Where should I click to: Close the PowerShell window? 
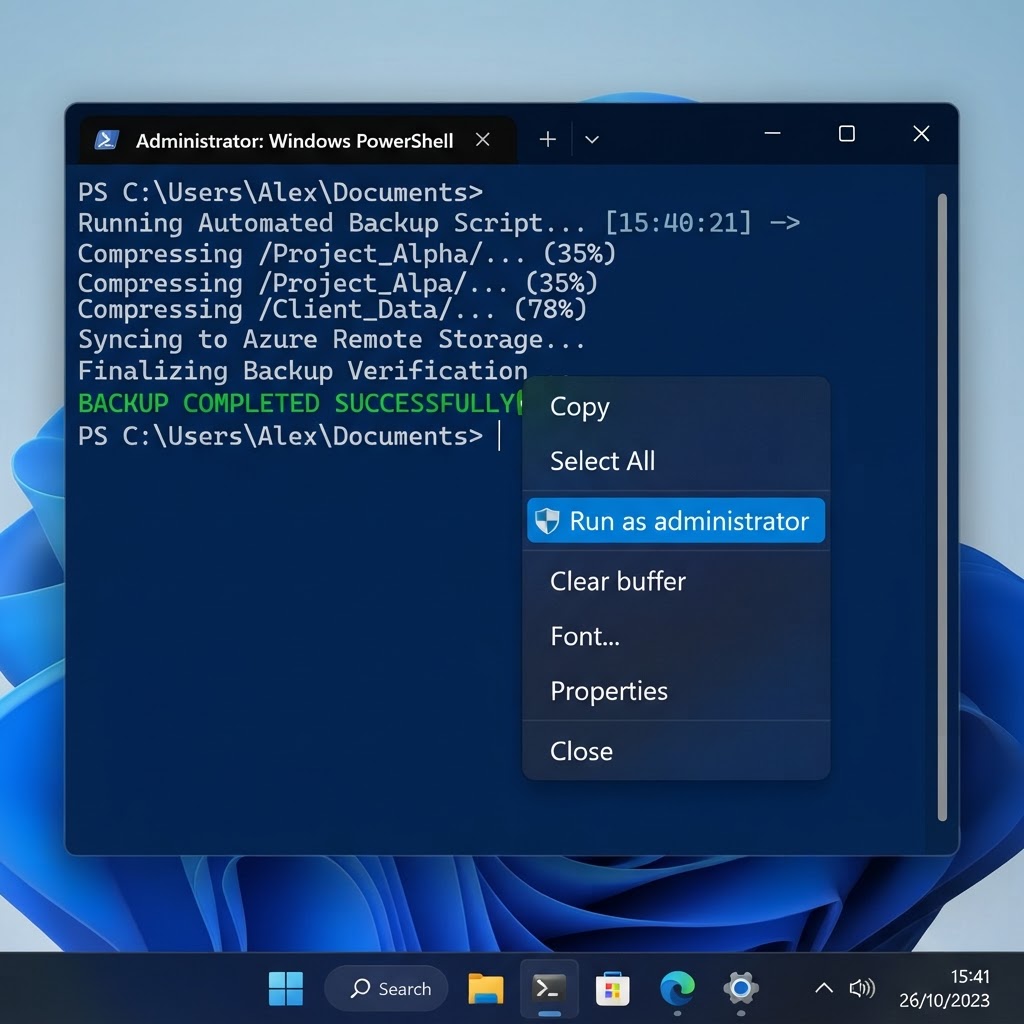pyautogui.click(x=921, y=134)
